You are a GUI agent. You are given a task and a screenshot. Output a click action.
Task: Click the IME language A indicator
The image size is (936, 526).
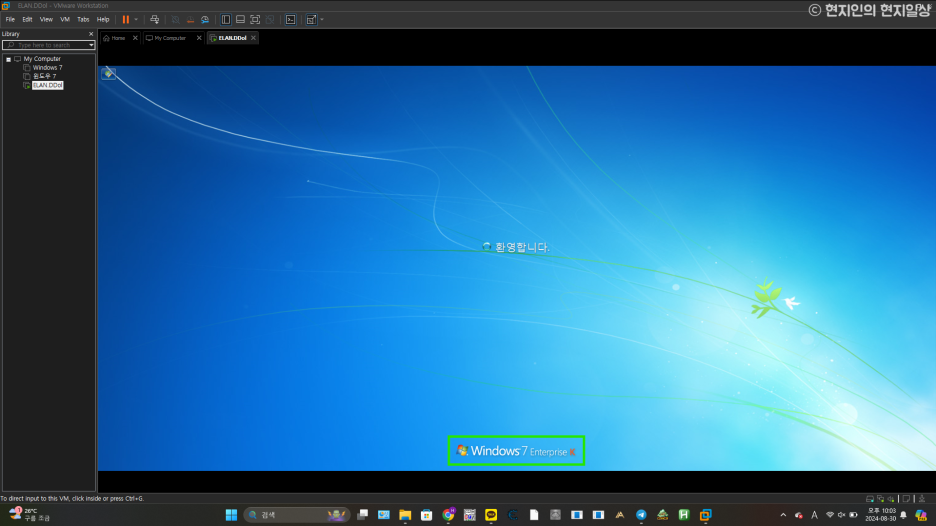[x=814, y=515]
